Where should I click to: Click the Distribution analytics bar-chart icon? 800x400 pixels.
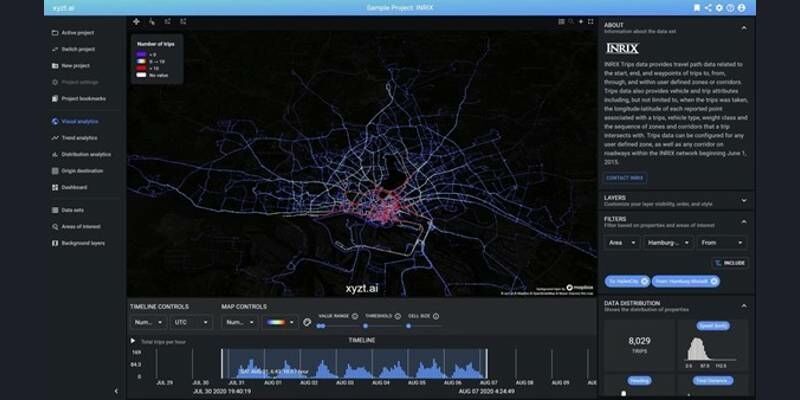[x=55, y=154]
